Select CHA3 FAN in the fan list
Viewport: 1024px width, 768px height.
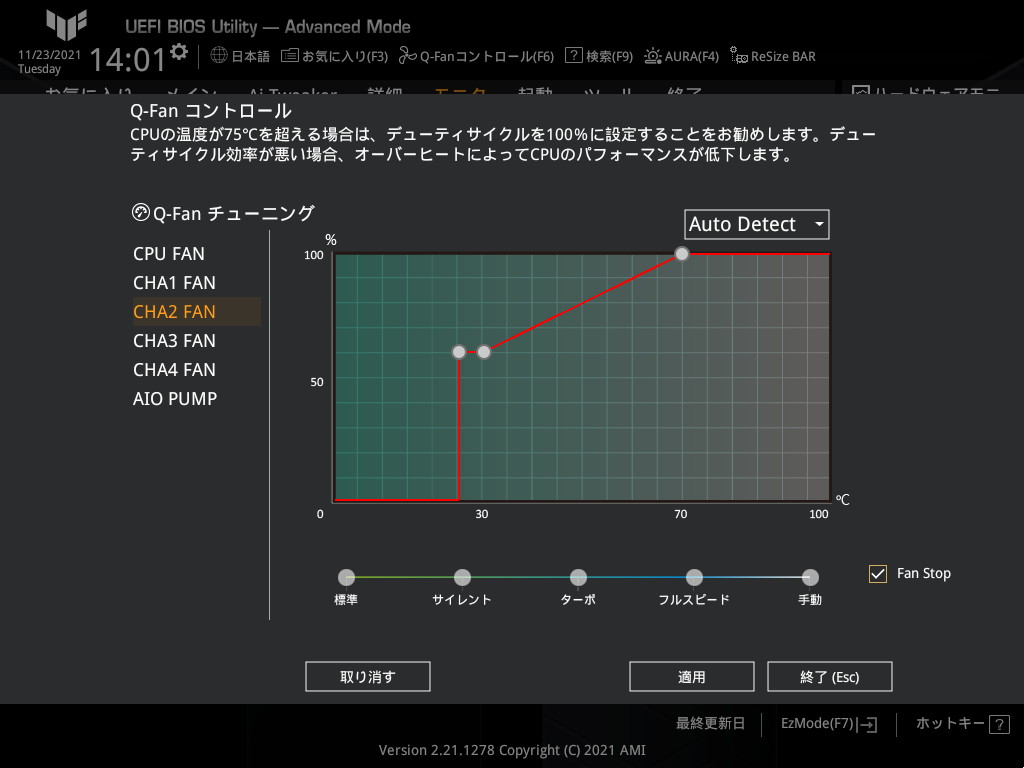(196, 341)
